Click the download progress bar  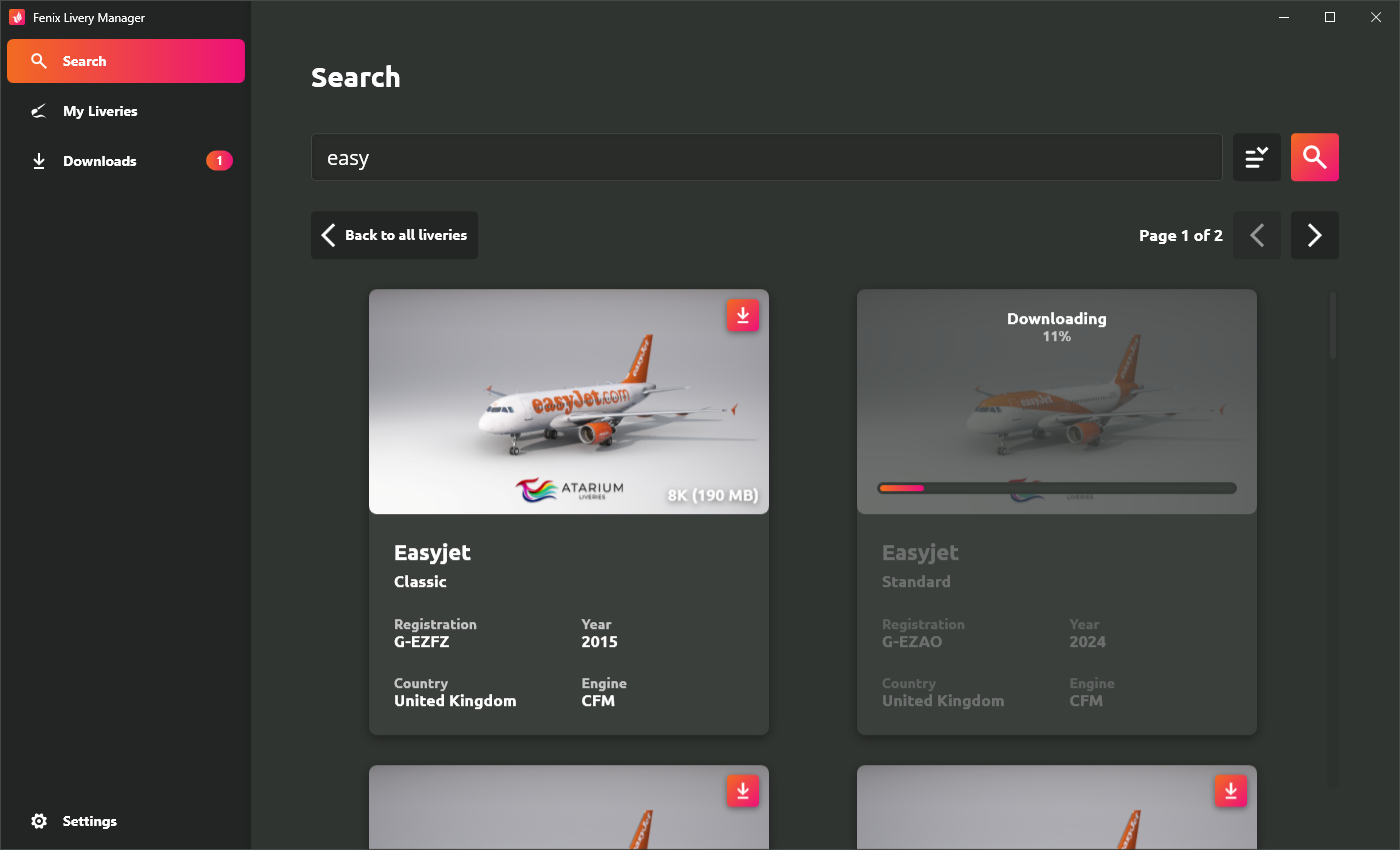[x=1056, y=488]
